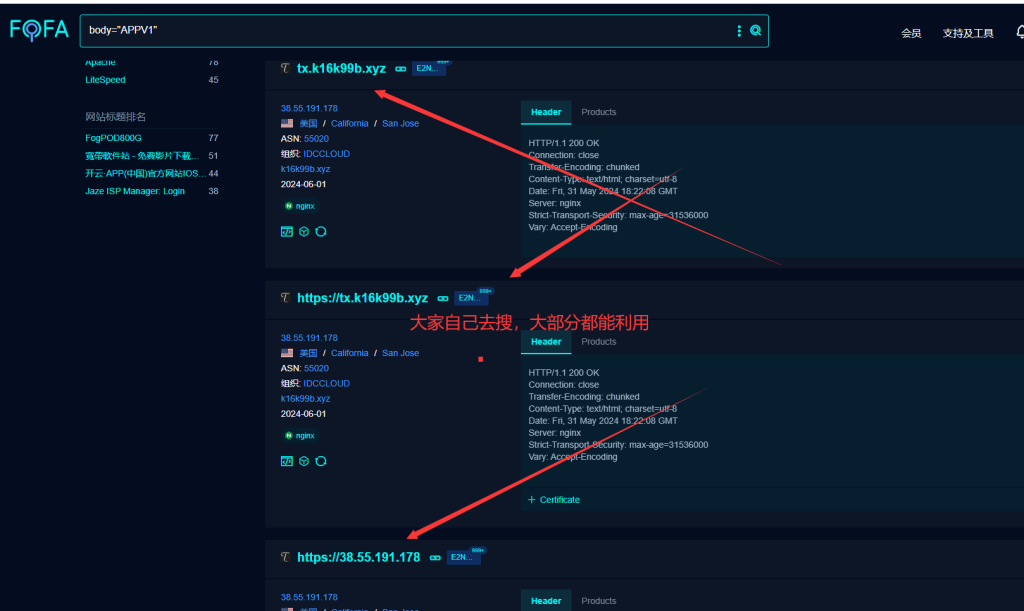Click the T-shaped icon before https://tx.k16k99b.xyz title
The image size is (1024, 611).
click(285, 298)
